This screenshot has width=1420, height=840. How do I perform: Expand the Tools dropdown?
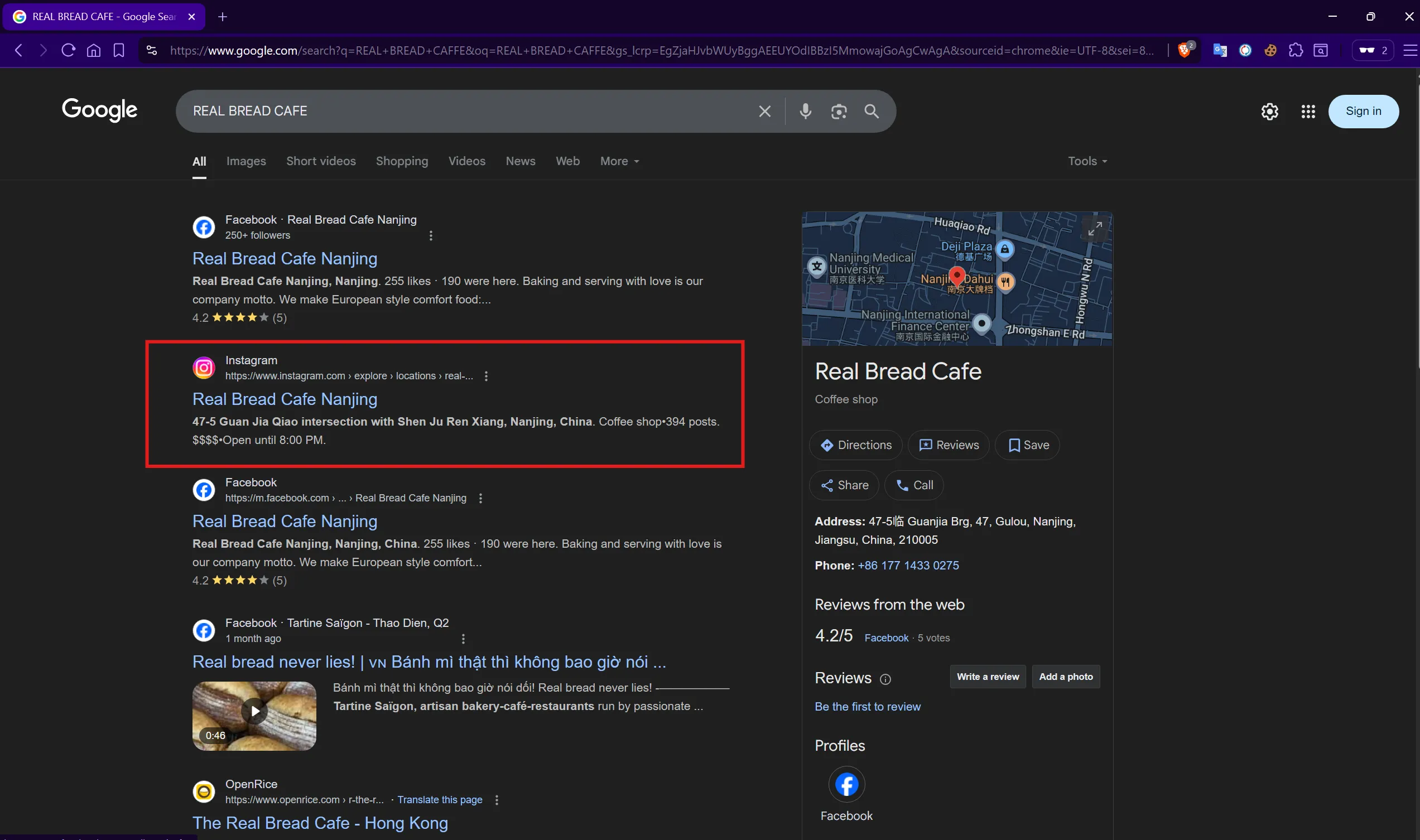pyautogui.click(x=1087, y=161)
